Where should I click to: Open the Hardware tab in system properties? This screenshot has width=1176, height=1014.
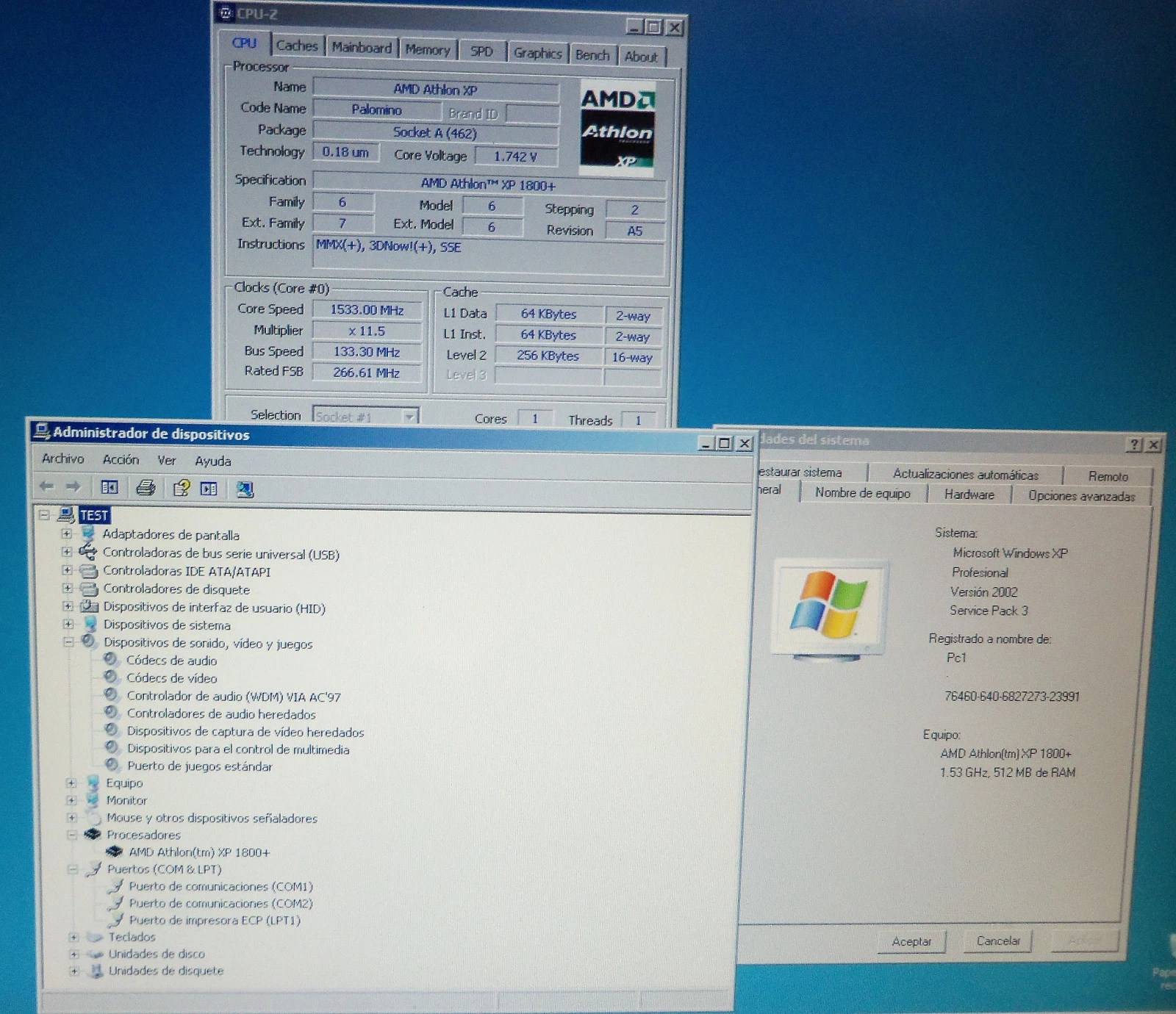pos(969,495)
